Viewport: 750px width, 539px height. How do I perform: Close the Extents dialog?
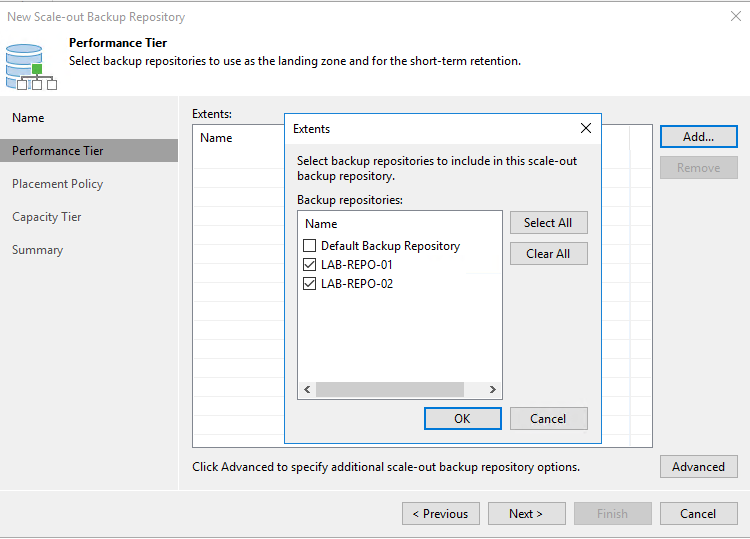[x=586, y=128]
